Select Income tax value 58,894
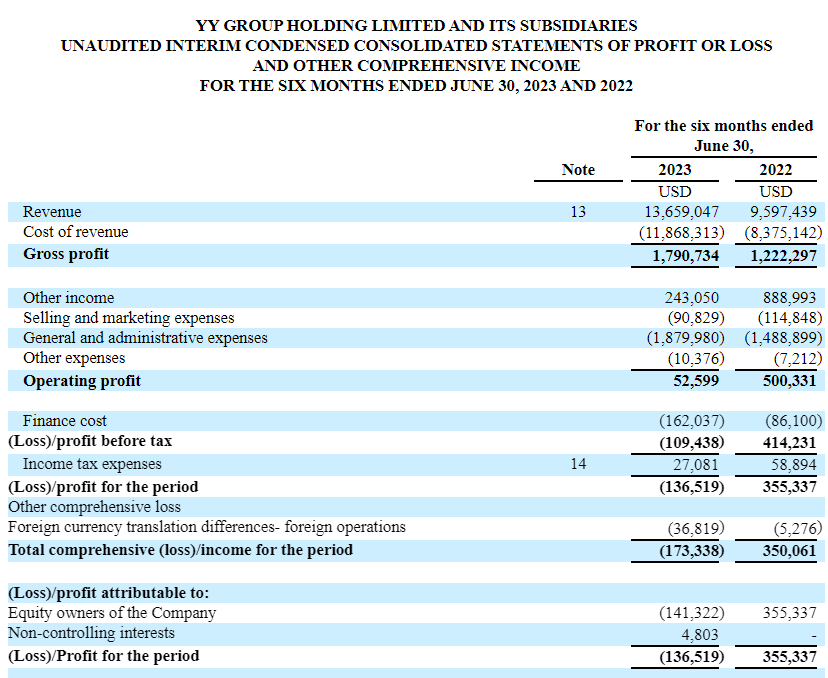The image size is (828, 678). pyautogui.click(x=793, y=465)
